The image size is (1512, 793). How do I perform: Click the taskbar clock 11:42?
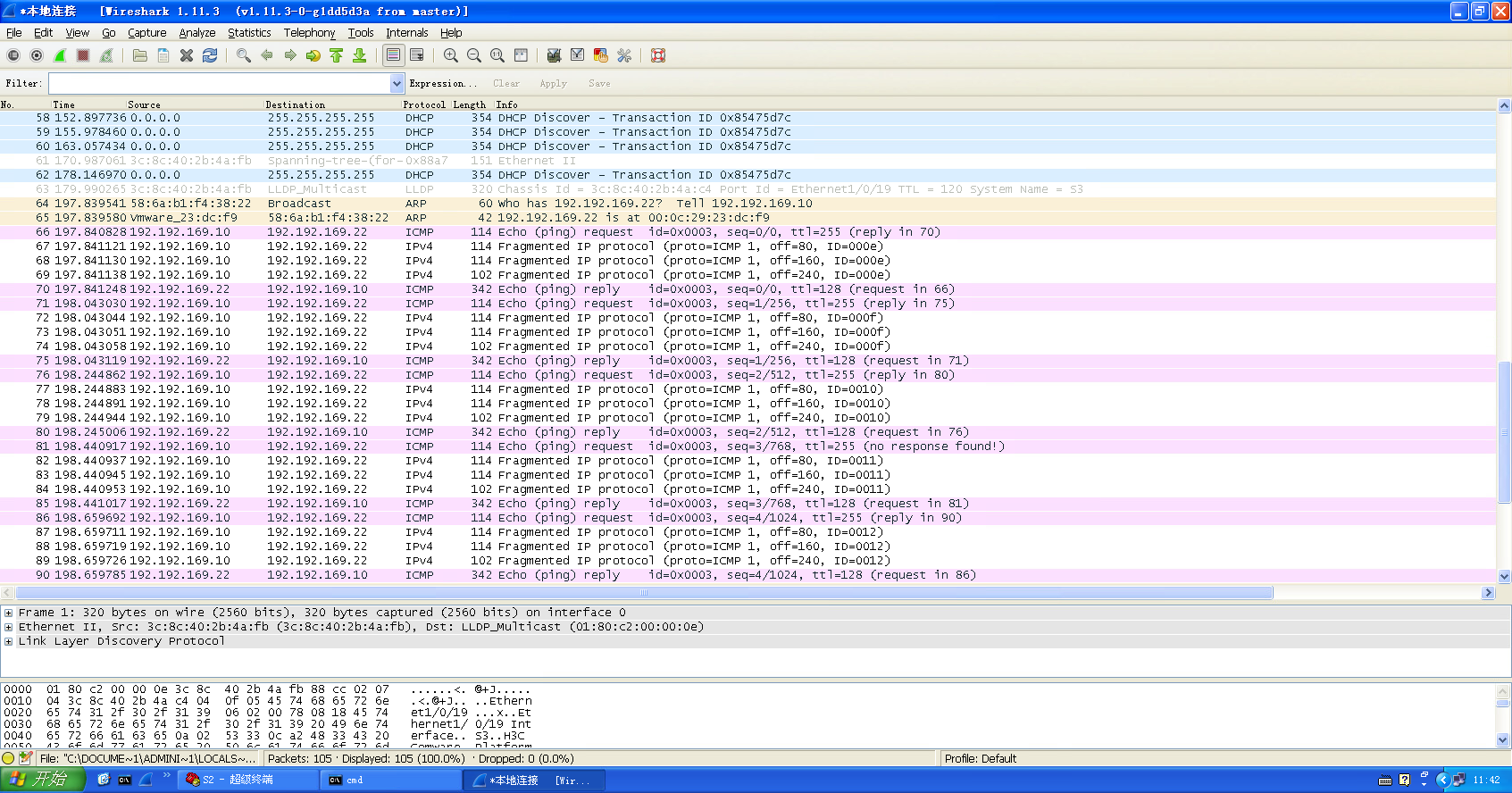click(x=1487, y=780)
